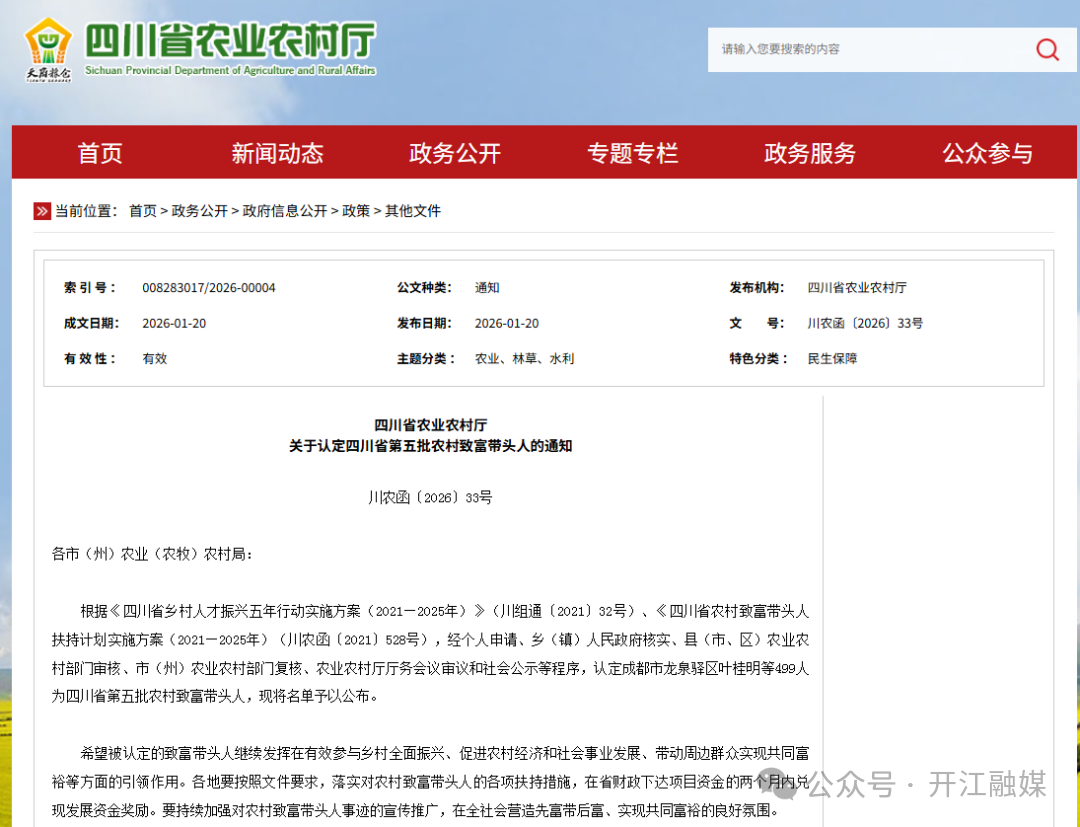Click the red double-arrow breadcrumb icon
This screenshot has width=1080, height=827.
point(42,211)
